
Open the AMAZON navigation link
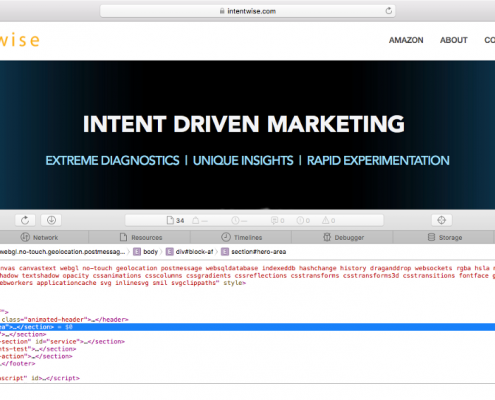pos(406,40)
